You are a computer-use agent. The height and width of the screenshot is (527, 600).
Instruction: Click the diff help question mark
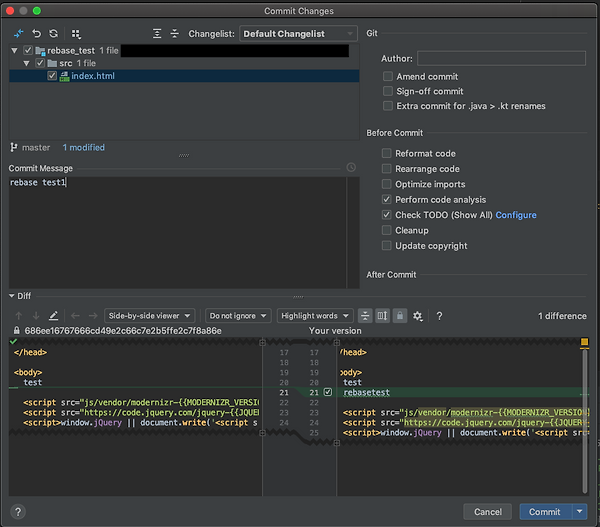(439, 316)
